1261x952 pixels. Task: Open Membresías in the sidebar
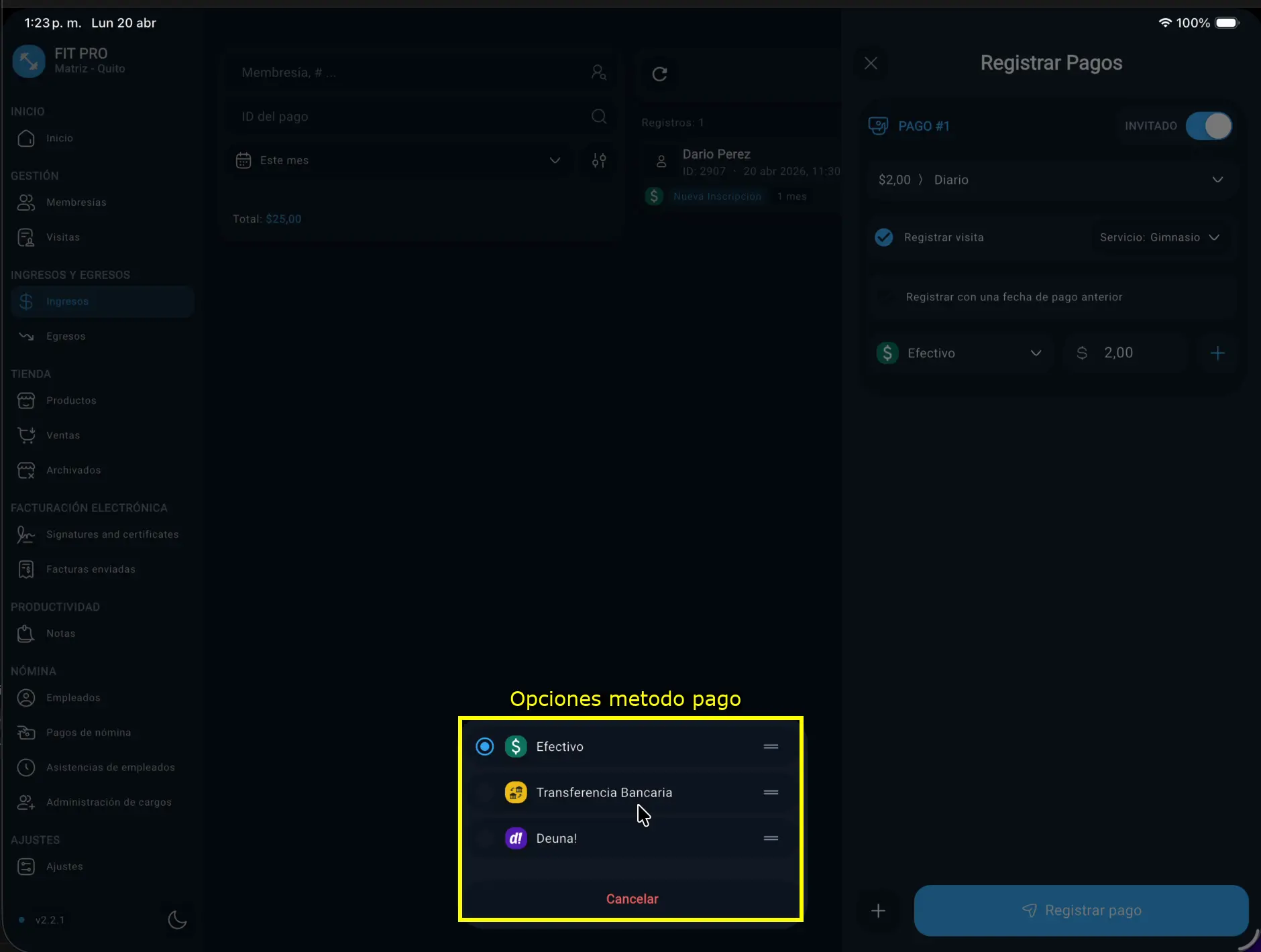click(76, 202)
